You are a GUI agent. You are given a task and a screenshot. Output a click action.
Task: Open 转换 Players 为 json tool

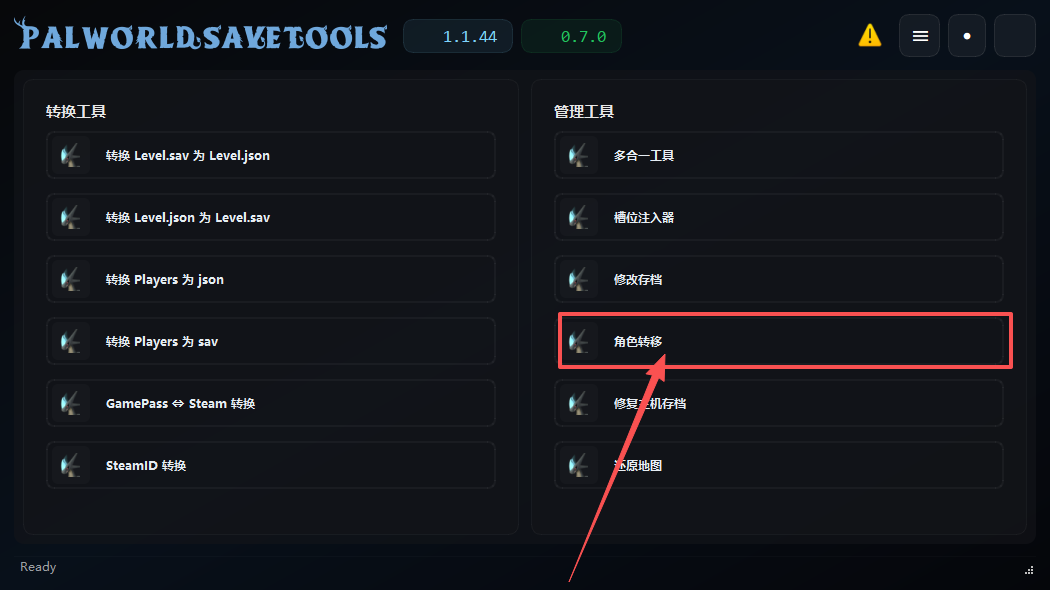[271, 279]
